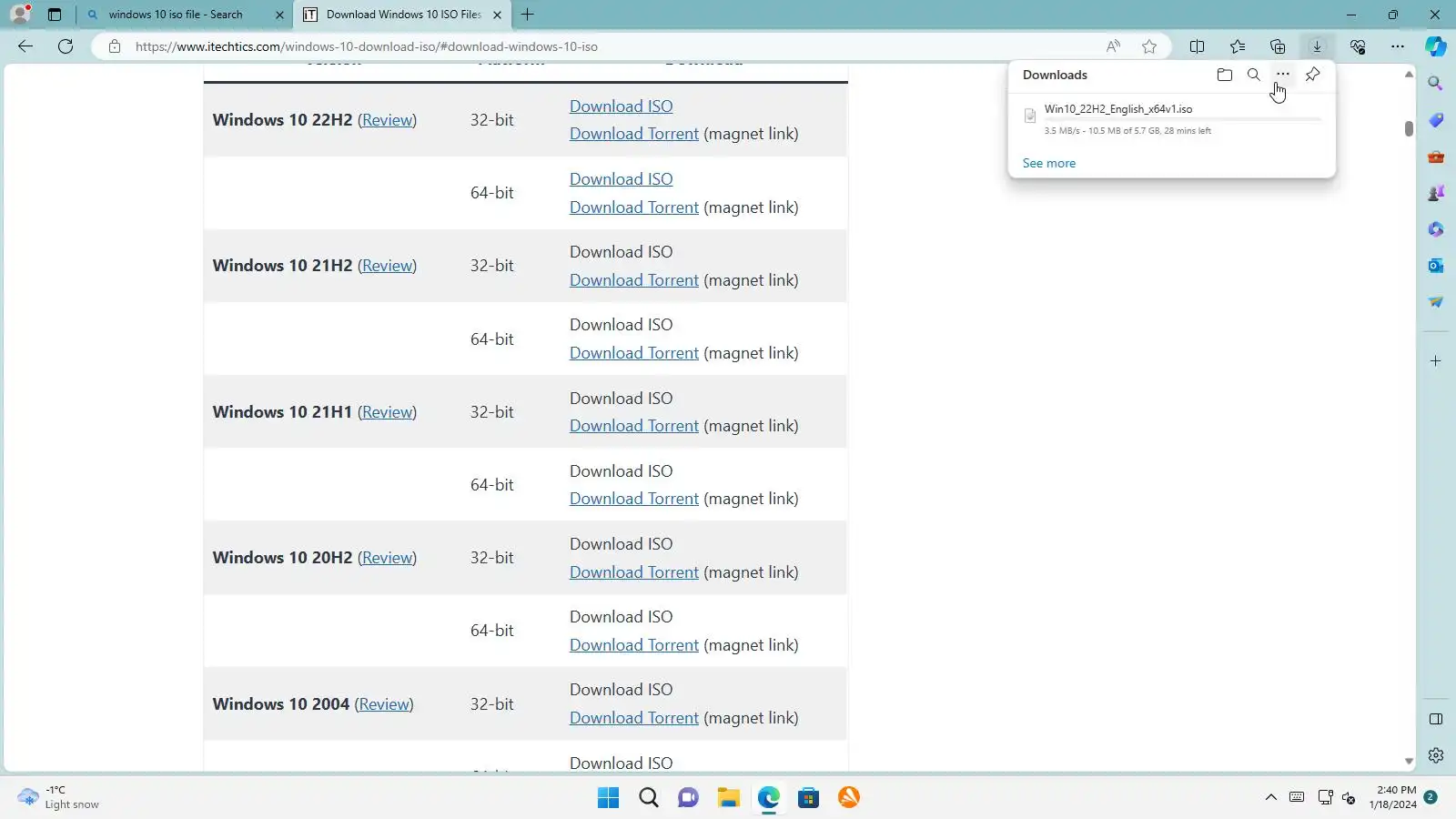Click the Downloads toolbar button in Edge

click(x=1317, y=46)
